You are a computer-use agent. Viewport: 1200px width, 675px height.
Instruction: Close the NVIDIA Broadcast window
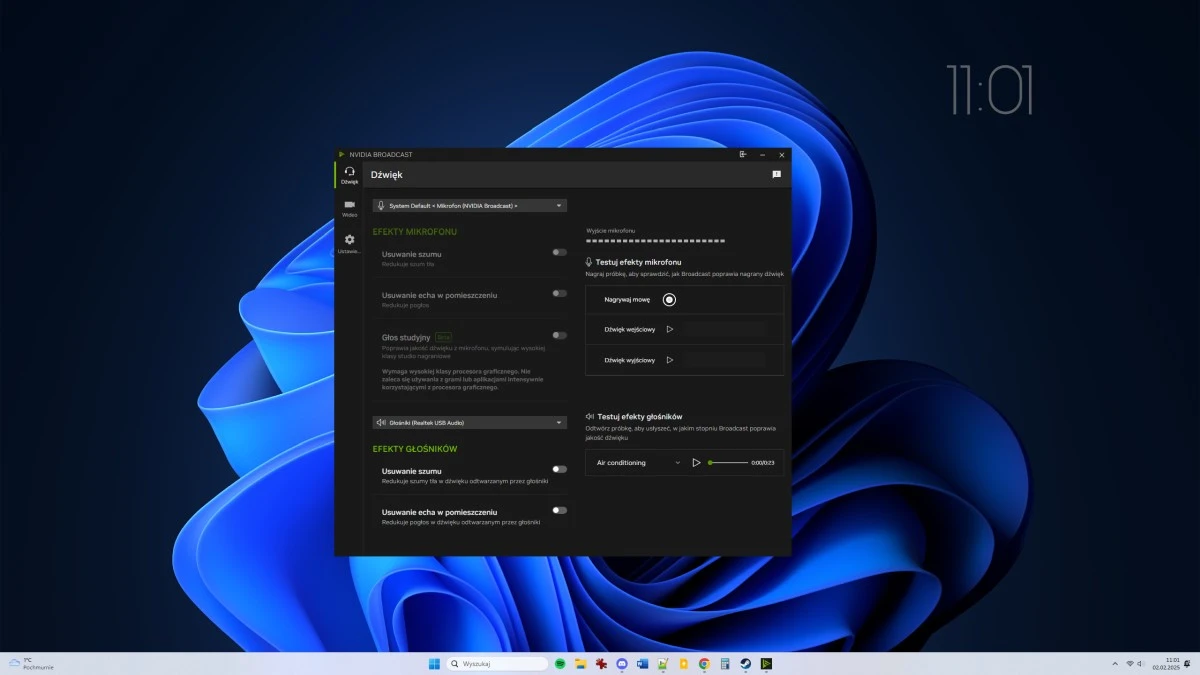(782, 155)
